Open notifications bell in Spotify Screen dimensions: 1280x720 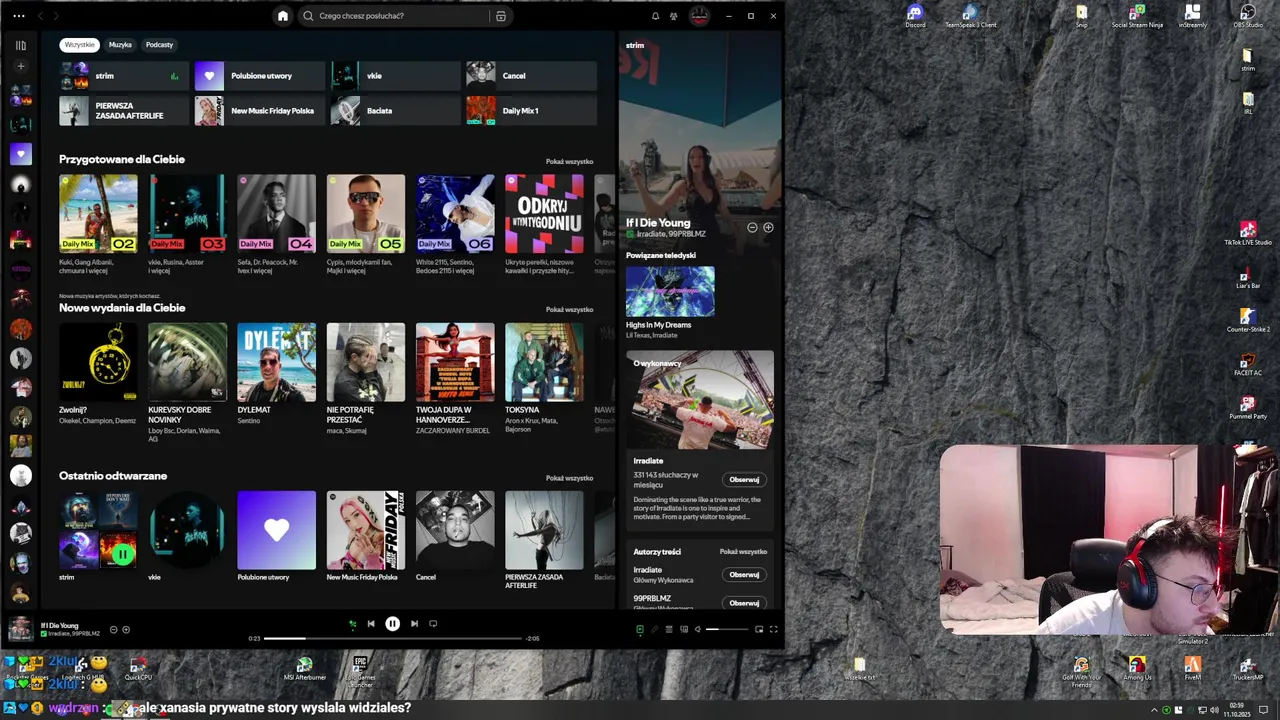(x=655, y=16)
